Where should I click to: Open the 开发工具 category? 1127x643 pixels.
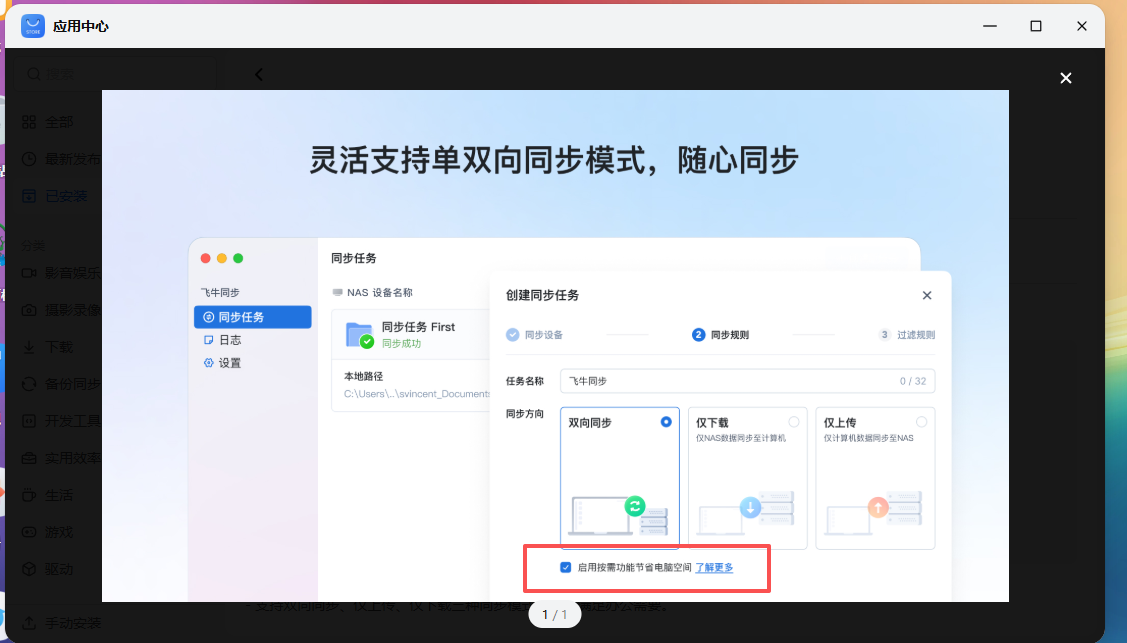point(61,421)
